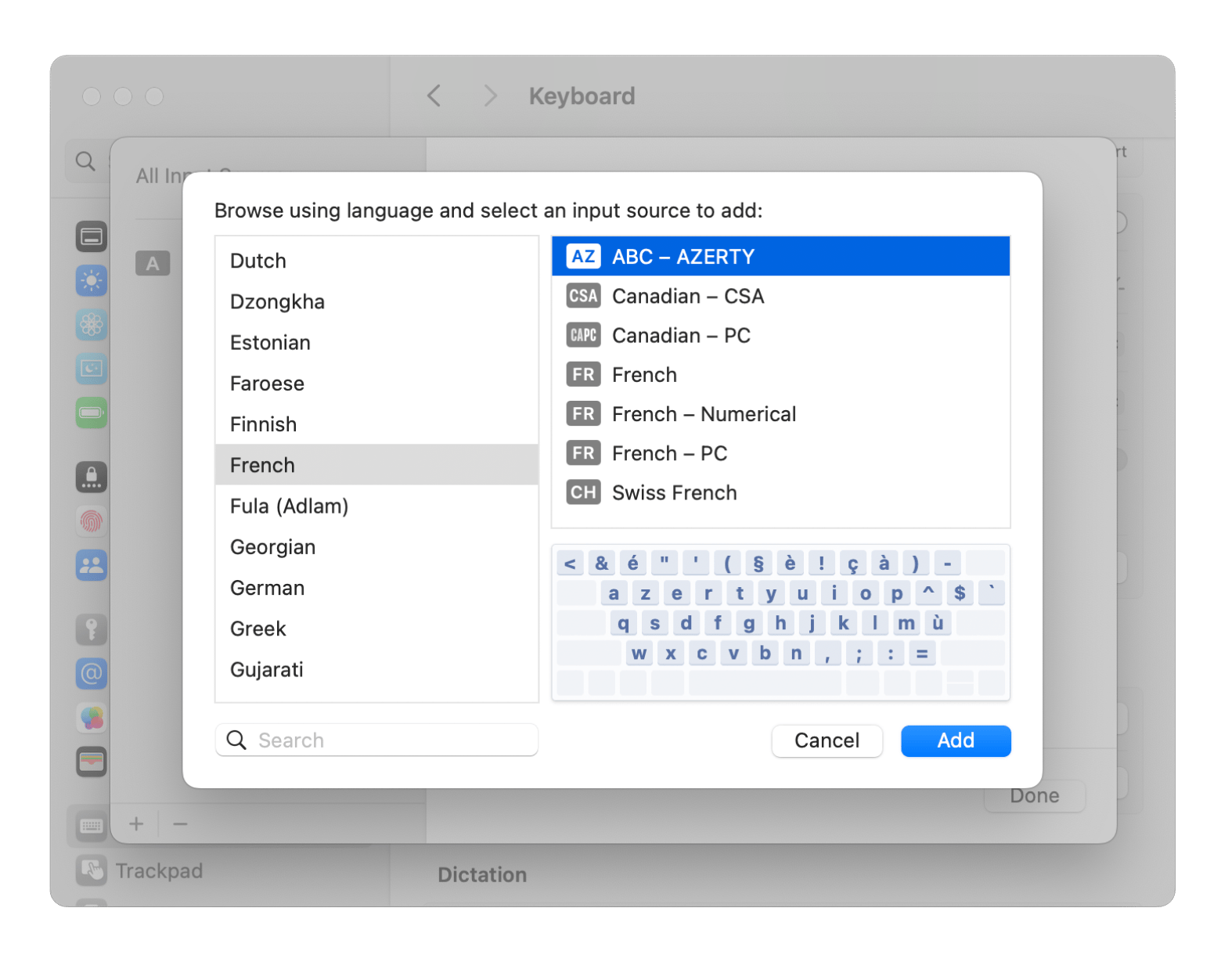Select French – PC input source
This screenshot has height=980, width=1221.
point(780,452)
